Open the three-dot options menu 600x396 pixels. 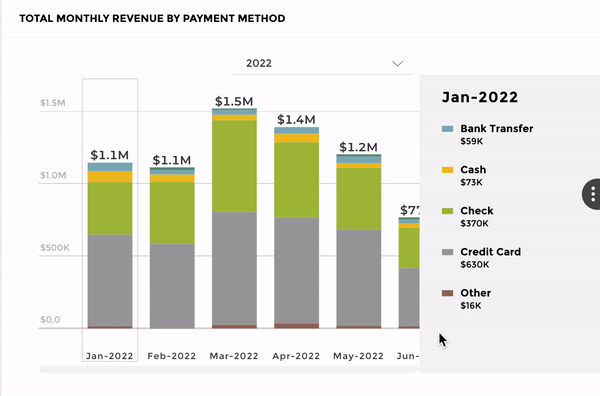(x=592, y=194)
